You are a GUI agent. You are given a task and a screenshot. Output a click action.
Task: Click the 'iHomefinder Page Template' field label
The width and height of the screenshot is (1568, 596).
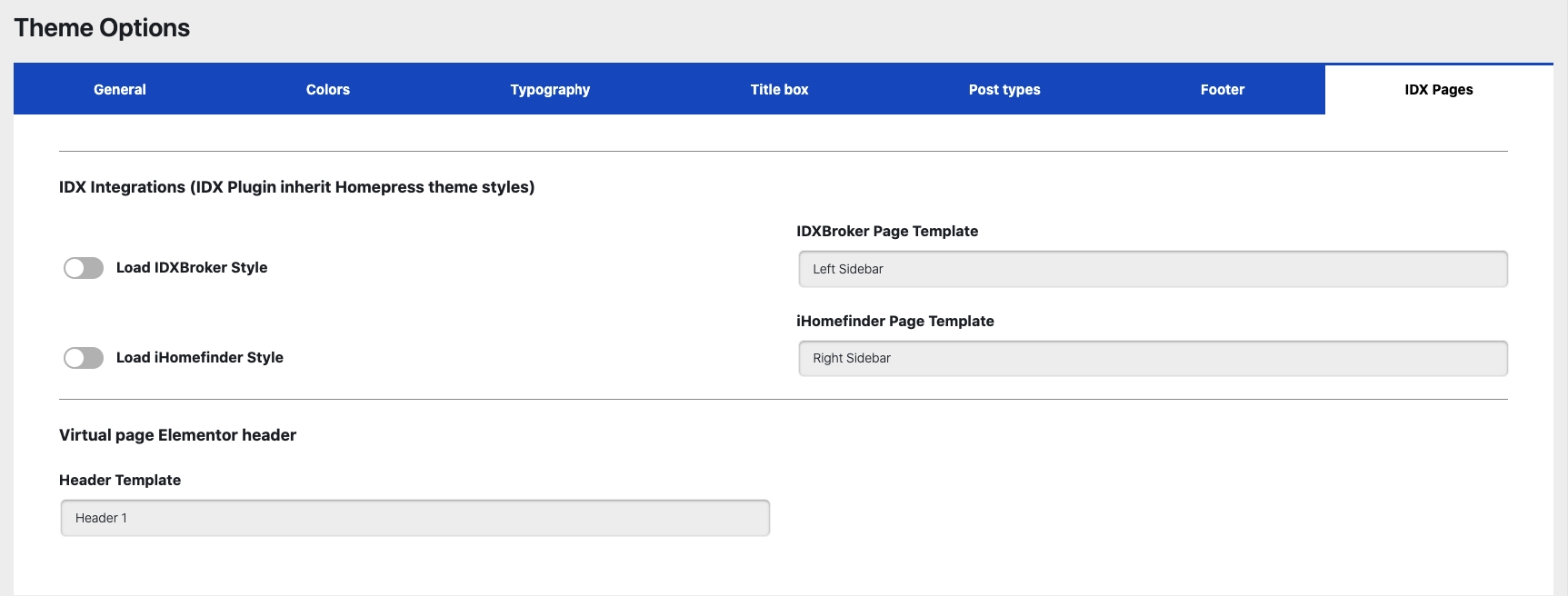894,321
